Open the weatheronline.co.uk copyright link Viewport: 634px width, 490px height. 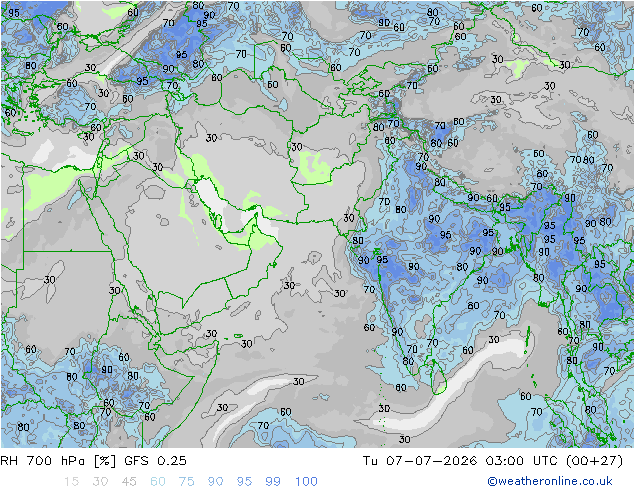550,481
